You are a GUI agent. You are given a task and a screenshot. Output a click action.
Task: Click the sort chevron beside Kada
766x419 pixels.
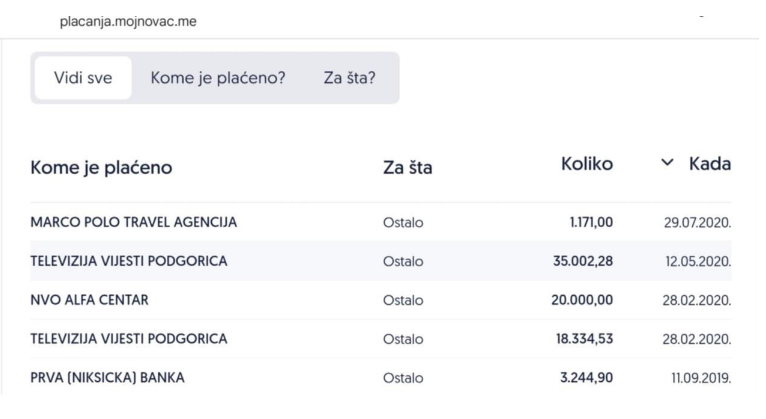point(667,163)
